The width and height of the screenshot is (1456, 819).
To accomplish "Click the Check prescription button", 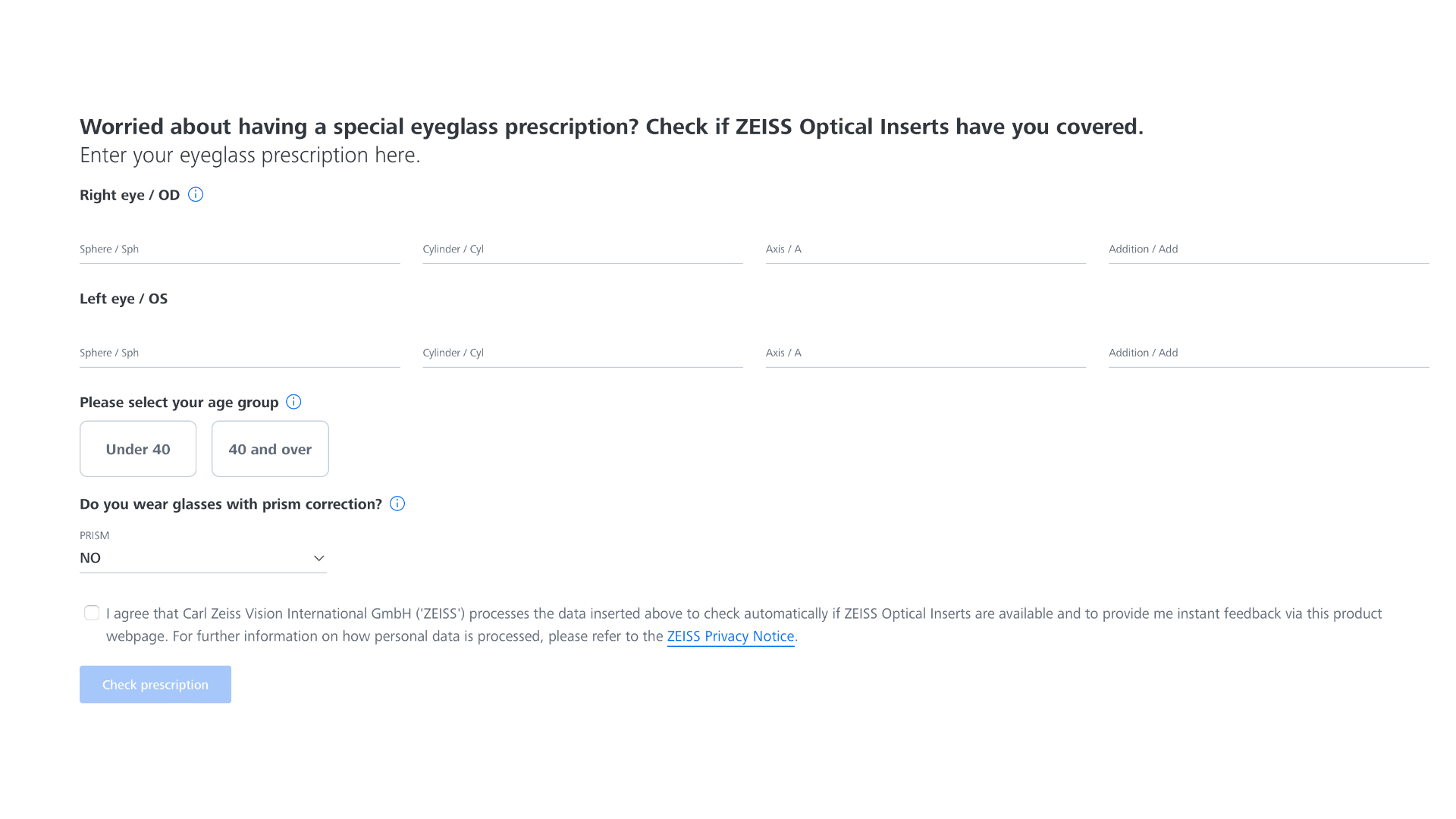I will [154, 684].
